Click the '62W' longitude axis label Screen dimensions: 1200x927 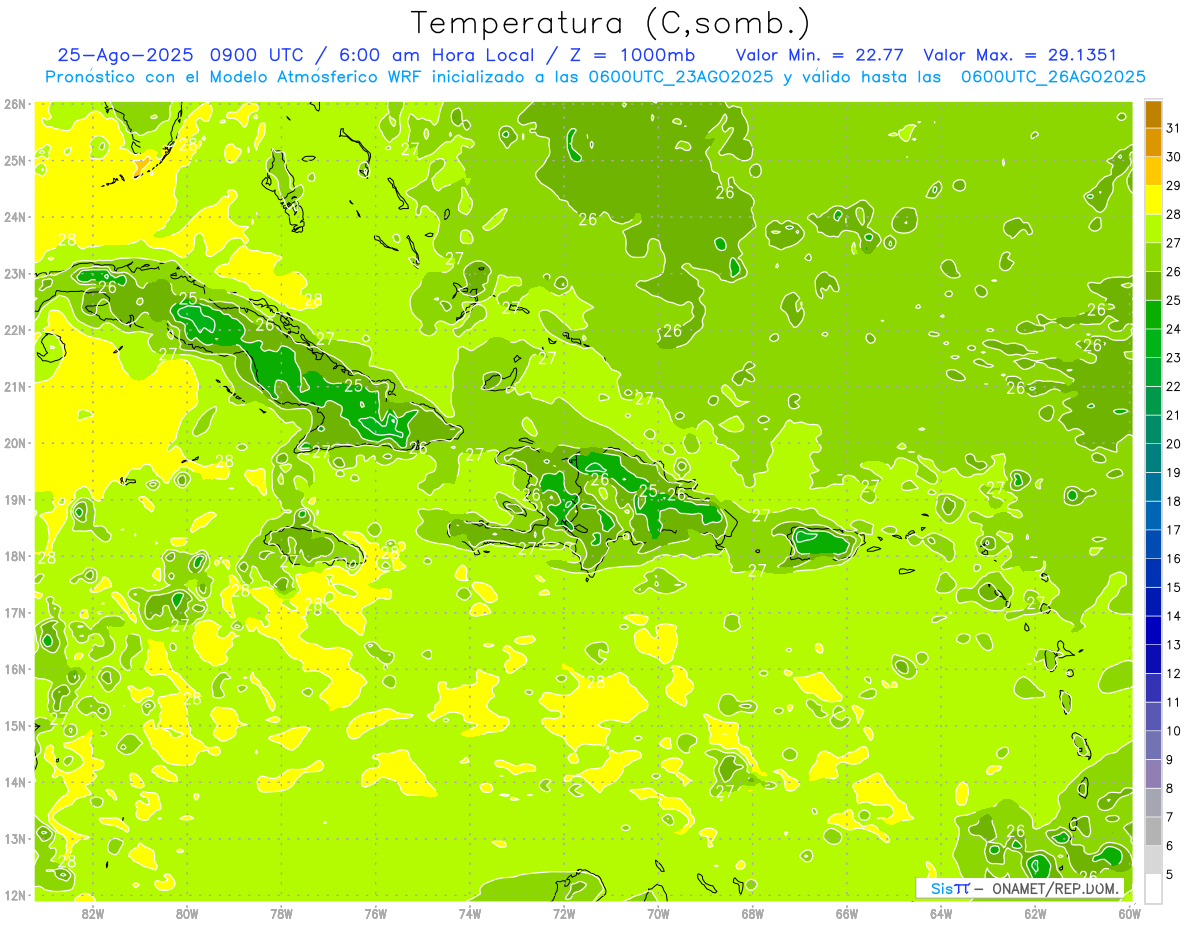point(1035,913)
